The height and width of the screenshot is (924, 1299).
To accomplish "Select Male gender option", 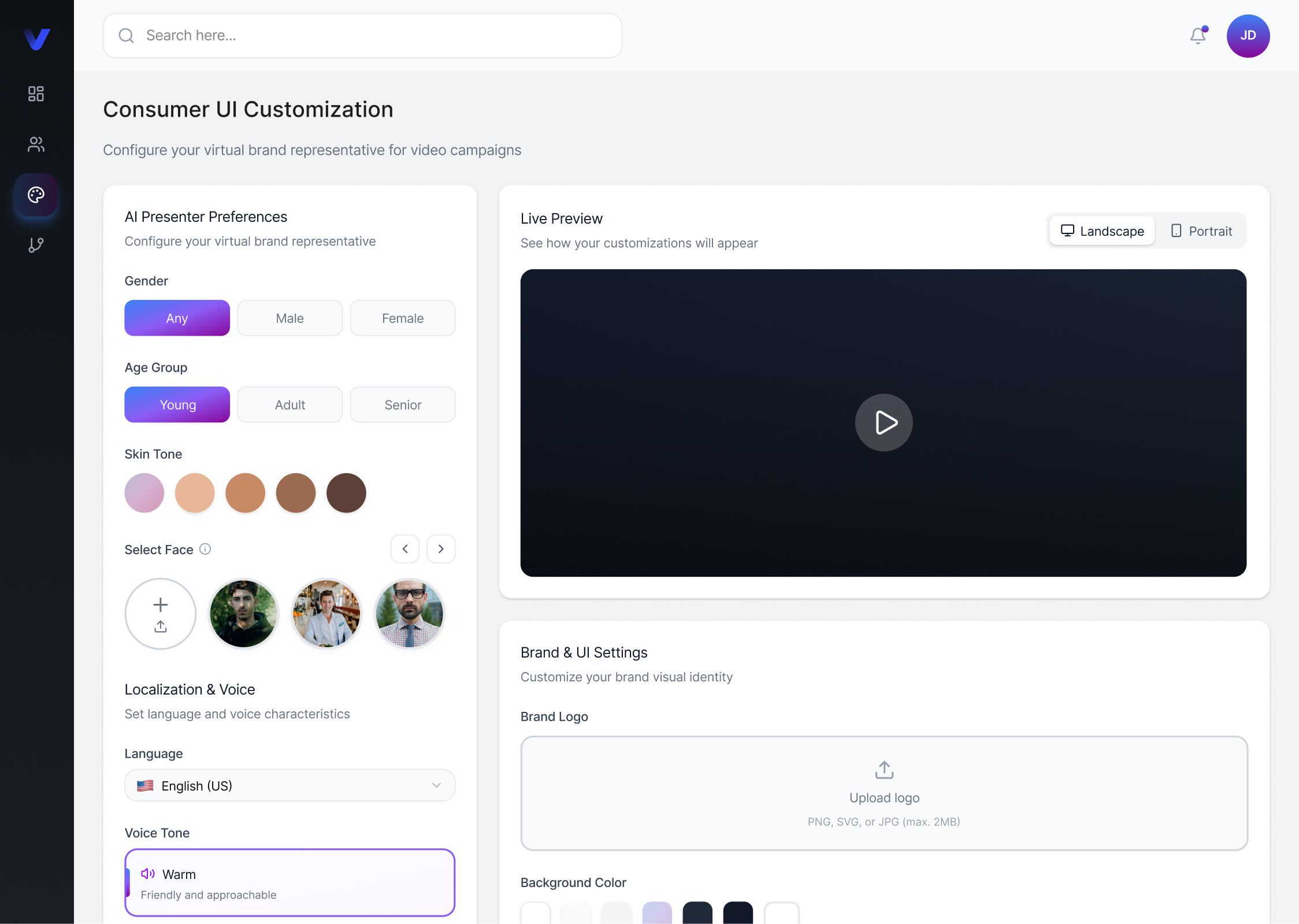I will click(x=290, y=318).
